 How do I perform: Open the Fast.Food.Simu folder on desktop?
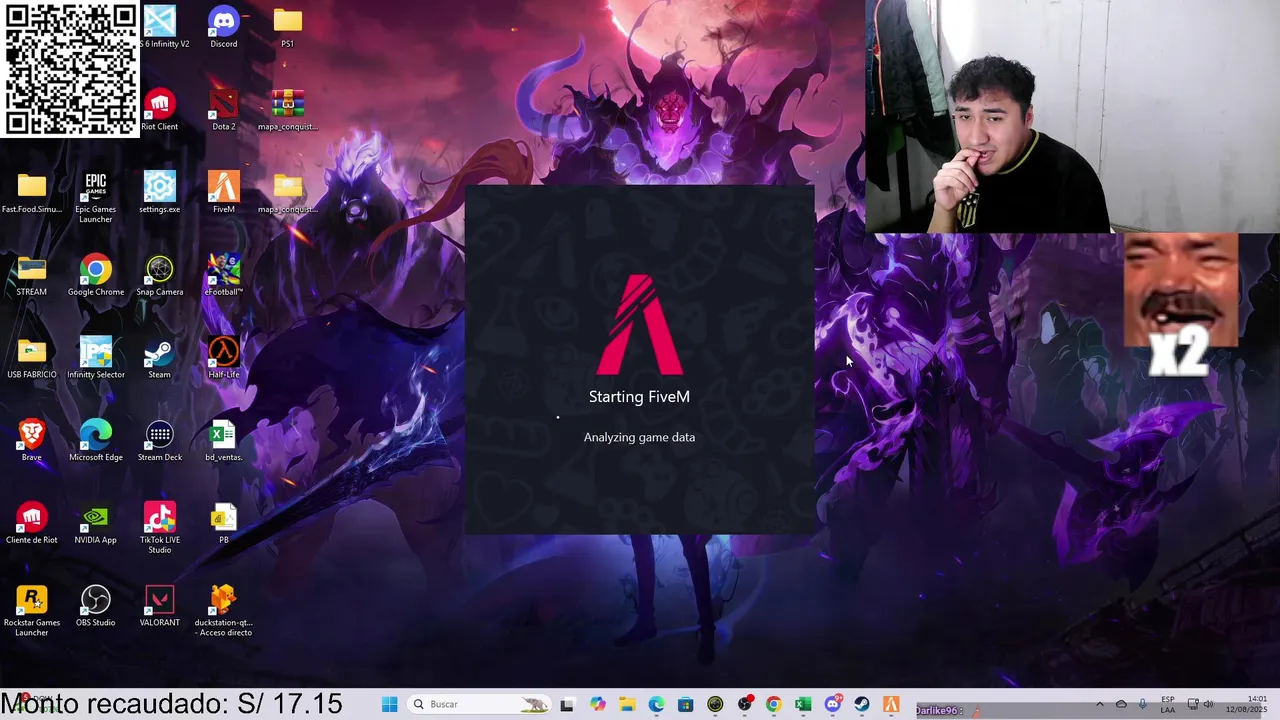tap(31, 192)
